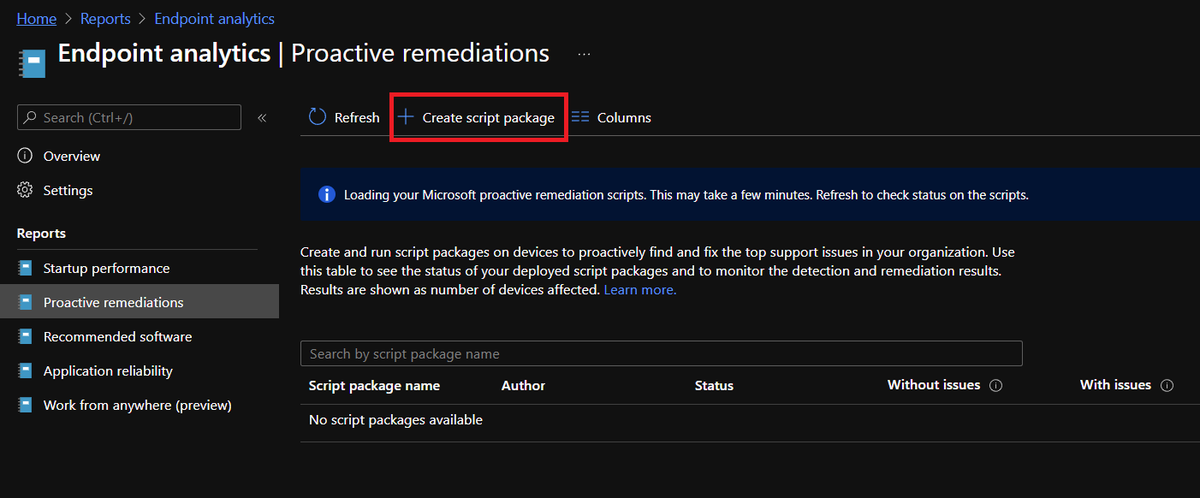Click the magnifier icon in sidebar search
The width and height of the screenshot is (1200, 498).
(31, 118)
